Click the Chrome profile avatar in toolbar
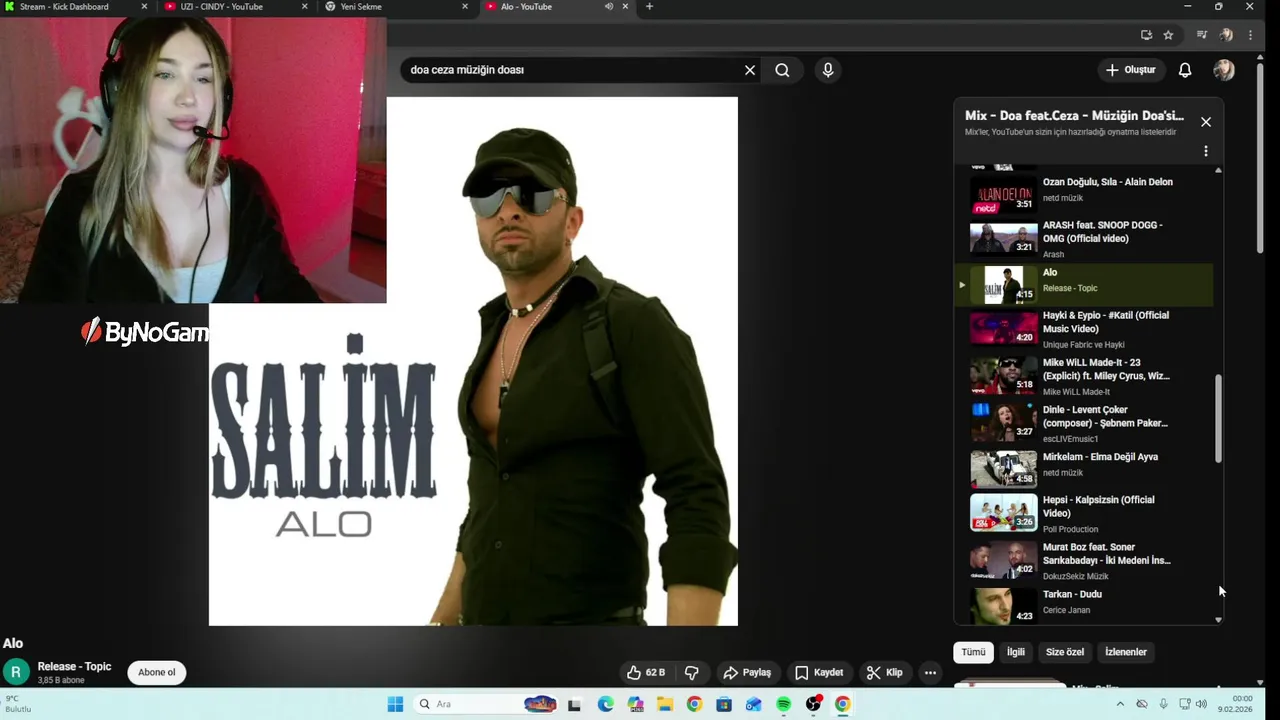 [x=1226, y=35]
